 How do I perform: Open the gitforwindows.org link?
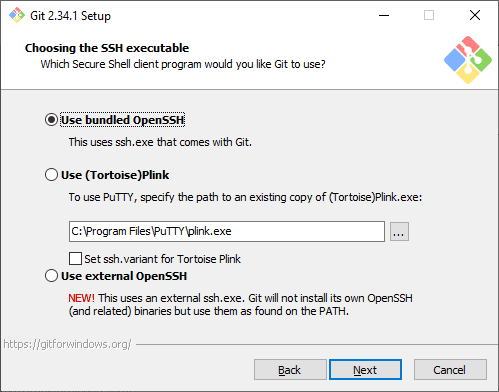(x=68, y=344)
